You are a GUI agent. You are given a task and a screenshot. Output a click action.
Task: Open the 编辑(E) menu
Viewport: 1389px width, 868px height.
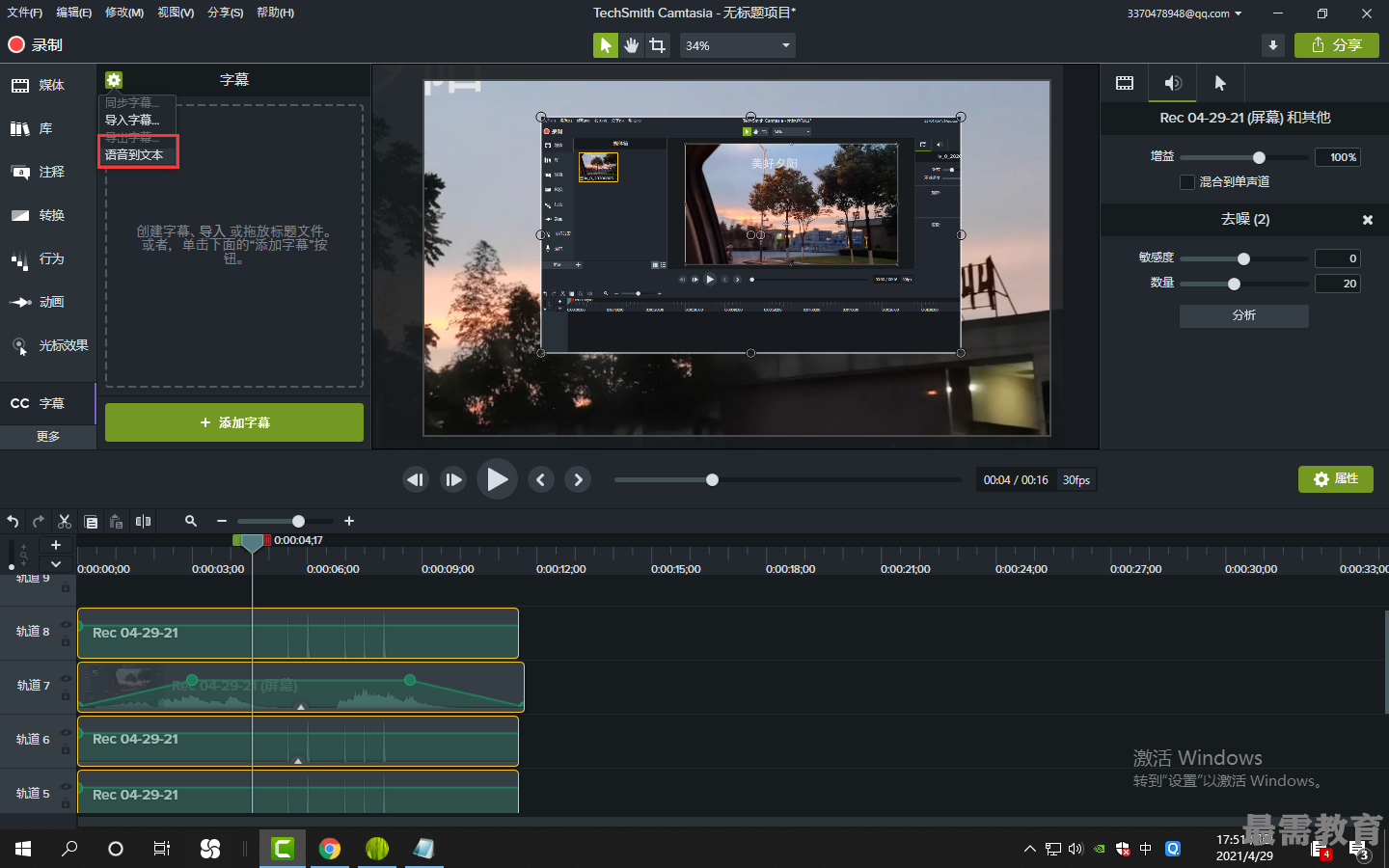(x=73, y=13)
